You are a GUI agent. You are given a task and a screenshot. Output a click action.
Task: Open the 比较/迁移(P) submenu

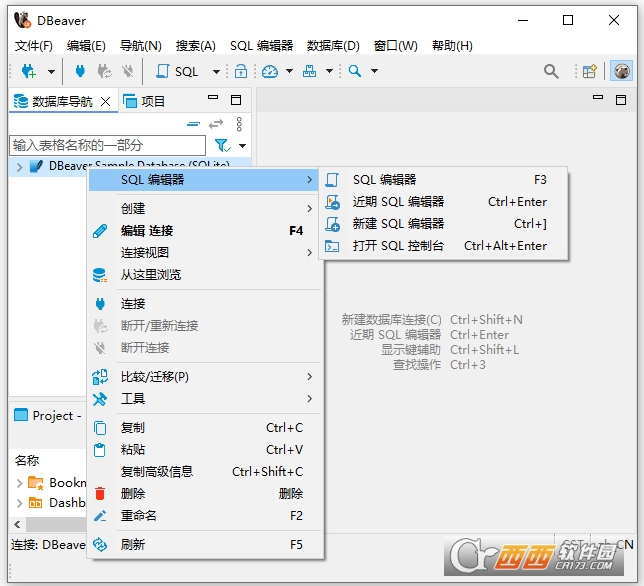(x=205, y=377)
